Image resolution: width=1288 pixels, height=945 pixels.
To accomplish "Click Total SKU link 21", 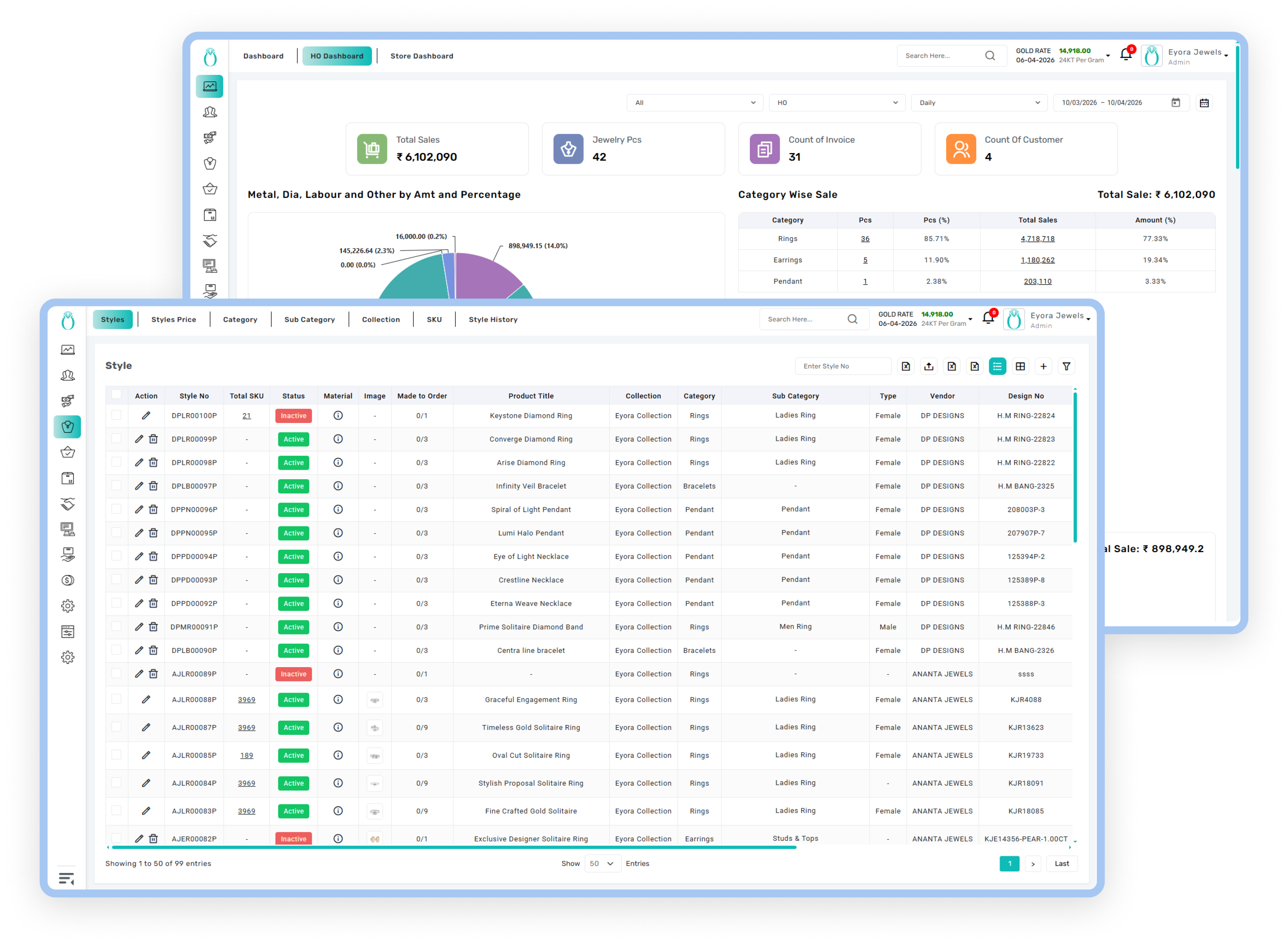I will [x=247, y=415].
